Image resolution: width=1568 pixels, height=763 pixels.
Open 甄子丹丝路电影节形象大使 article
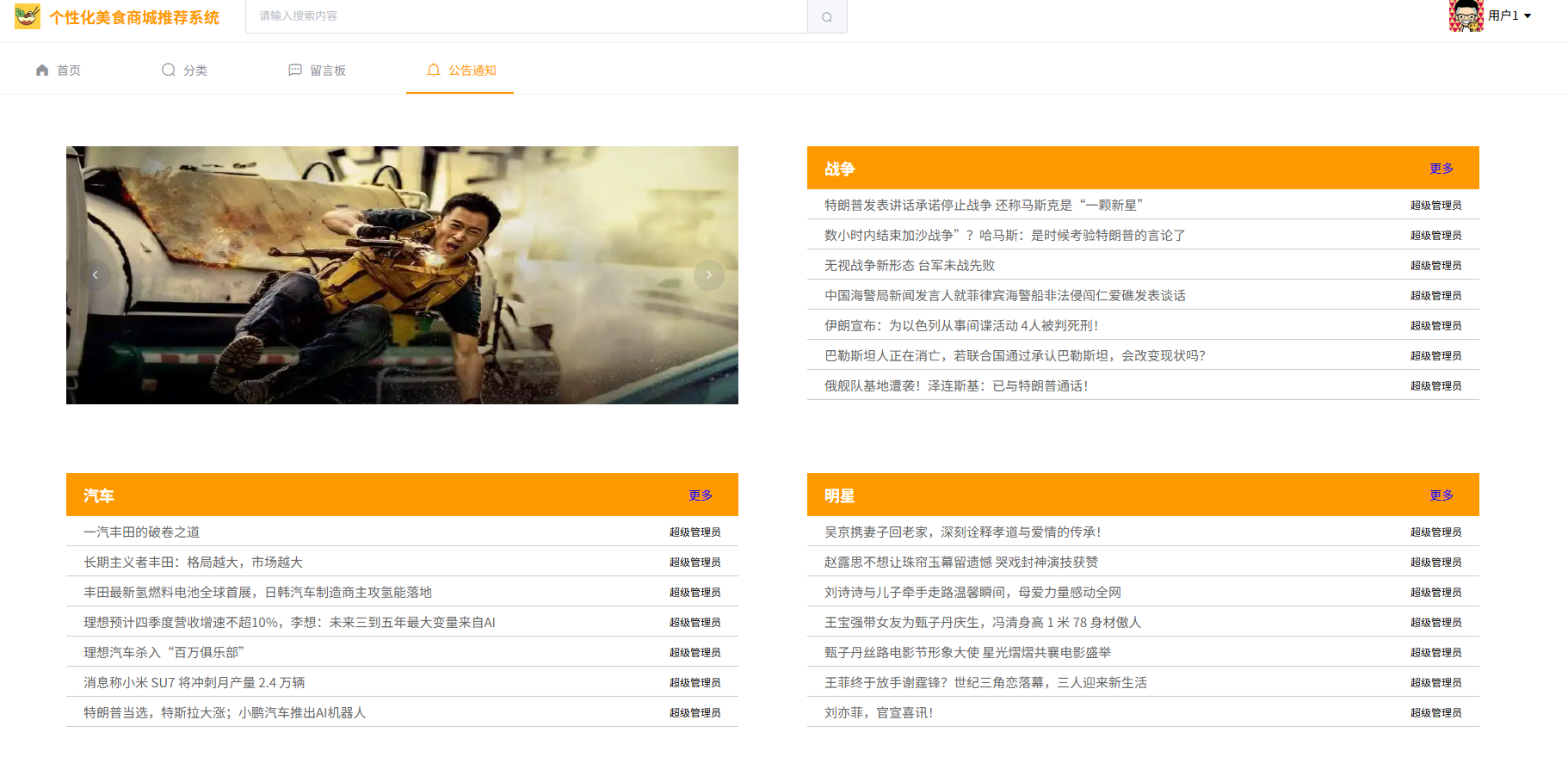968,652
